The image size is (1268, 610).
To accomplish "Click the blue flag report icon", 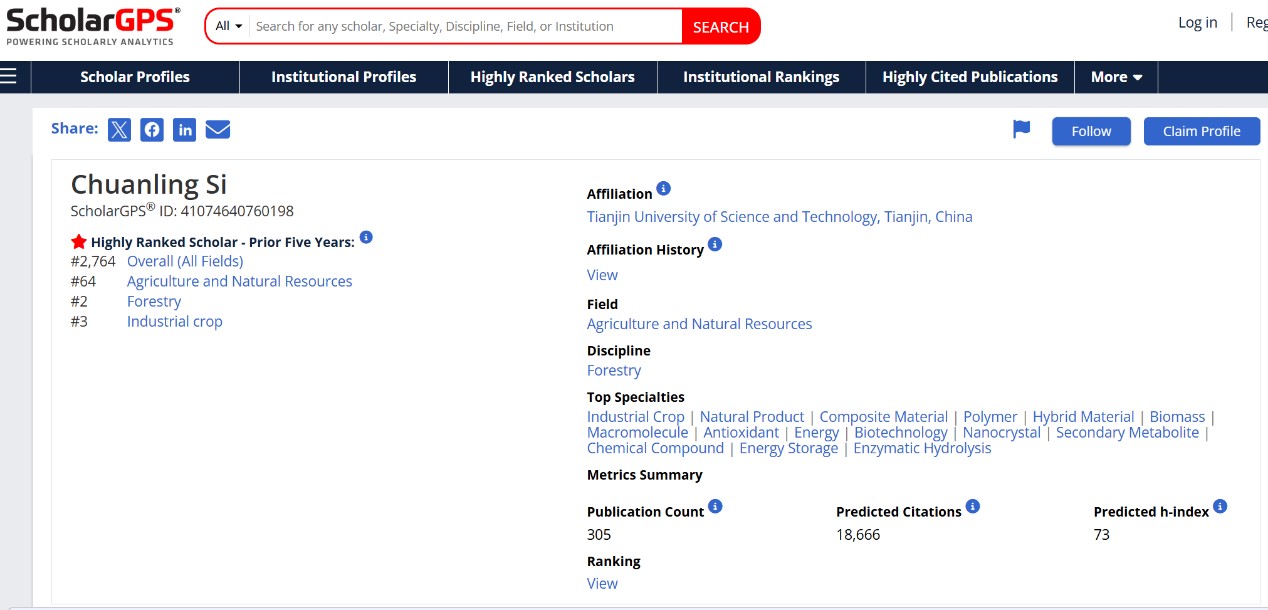I will (x=1021, y=130).
